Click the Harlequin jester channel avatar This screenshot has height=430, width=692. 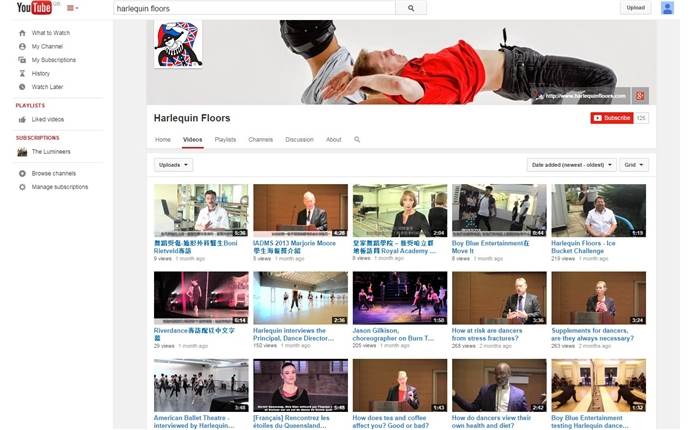tap(178, 44)
